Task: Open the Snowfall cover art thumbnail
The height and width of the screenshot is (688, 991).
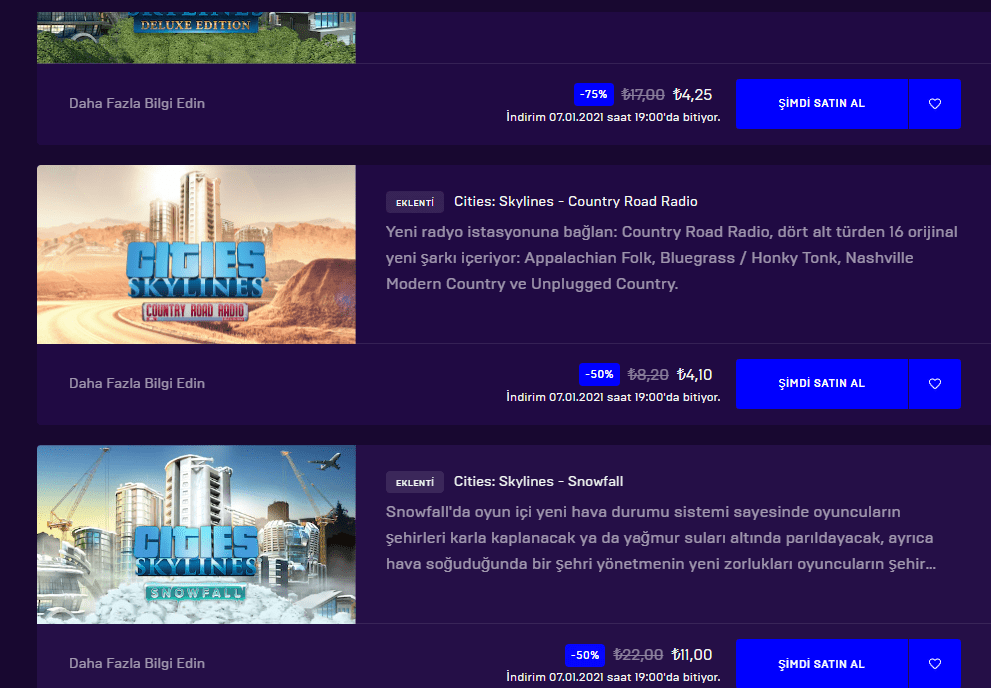Action: [197, 534]
